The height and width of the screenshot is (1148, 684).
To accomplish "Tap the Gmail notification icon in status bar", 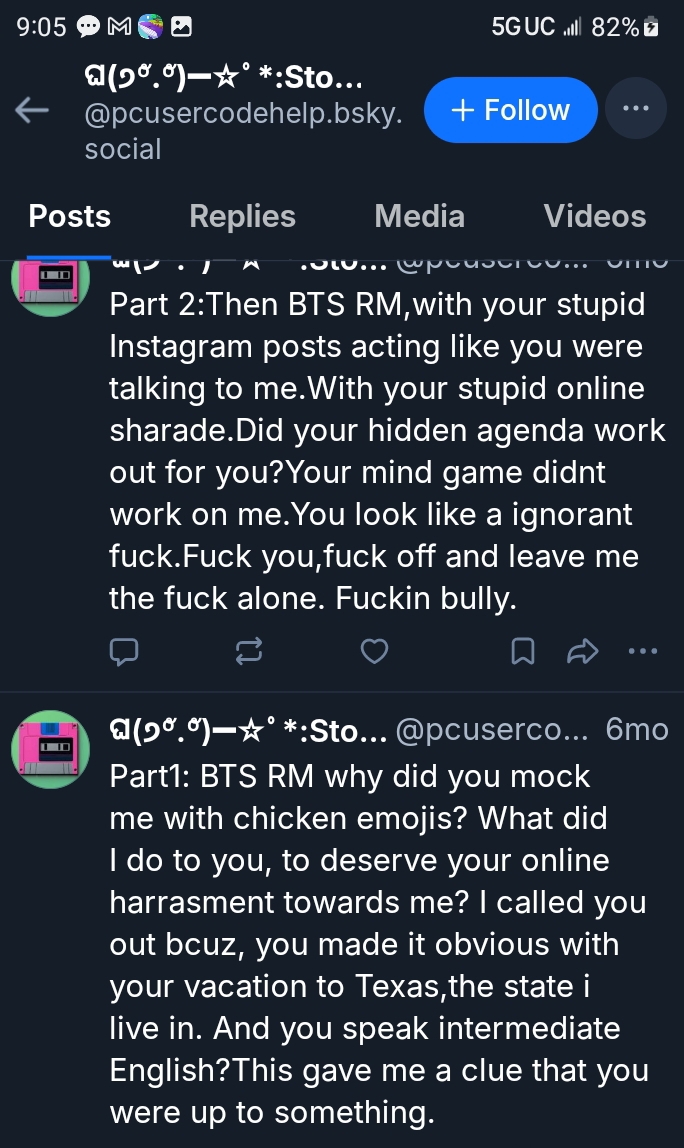I will pos(118,27).
